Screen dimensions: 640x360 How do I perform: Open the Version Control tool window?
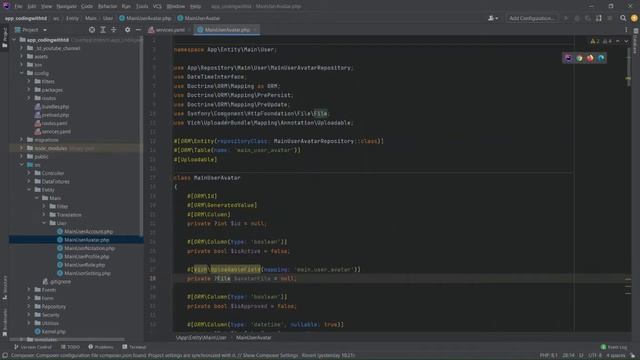tap(33, 347)
